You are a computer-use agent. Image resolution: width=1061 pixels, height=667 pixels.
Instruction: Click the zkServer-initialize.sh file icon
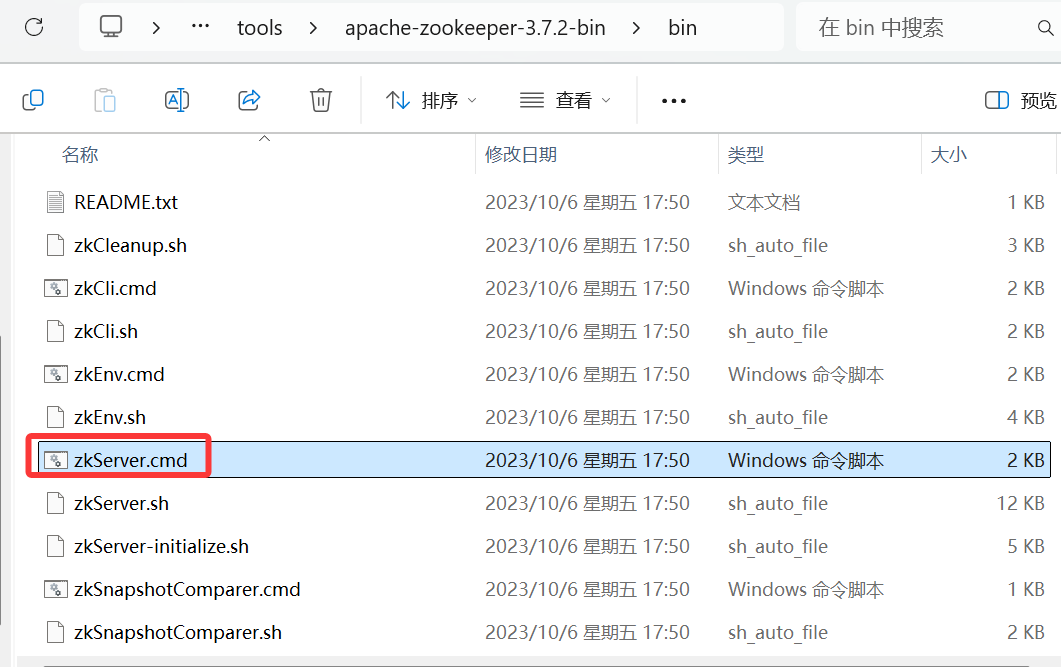[x=55, y=547]
